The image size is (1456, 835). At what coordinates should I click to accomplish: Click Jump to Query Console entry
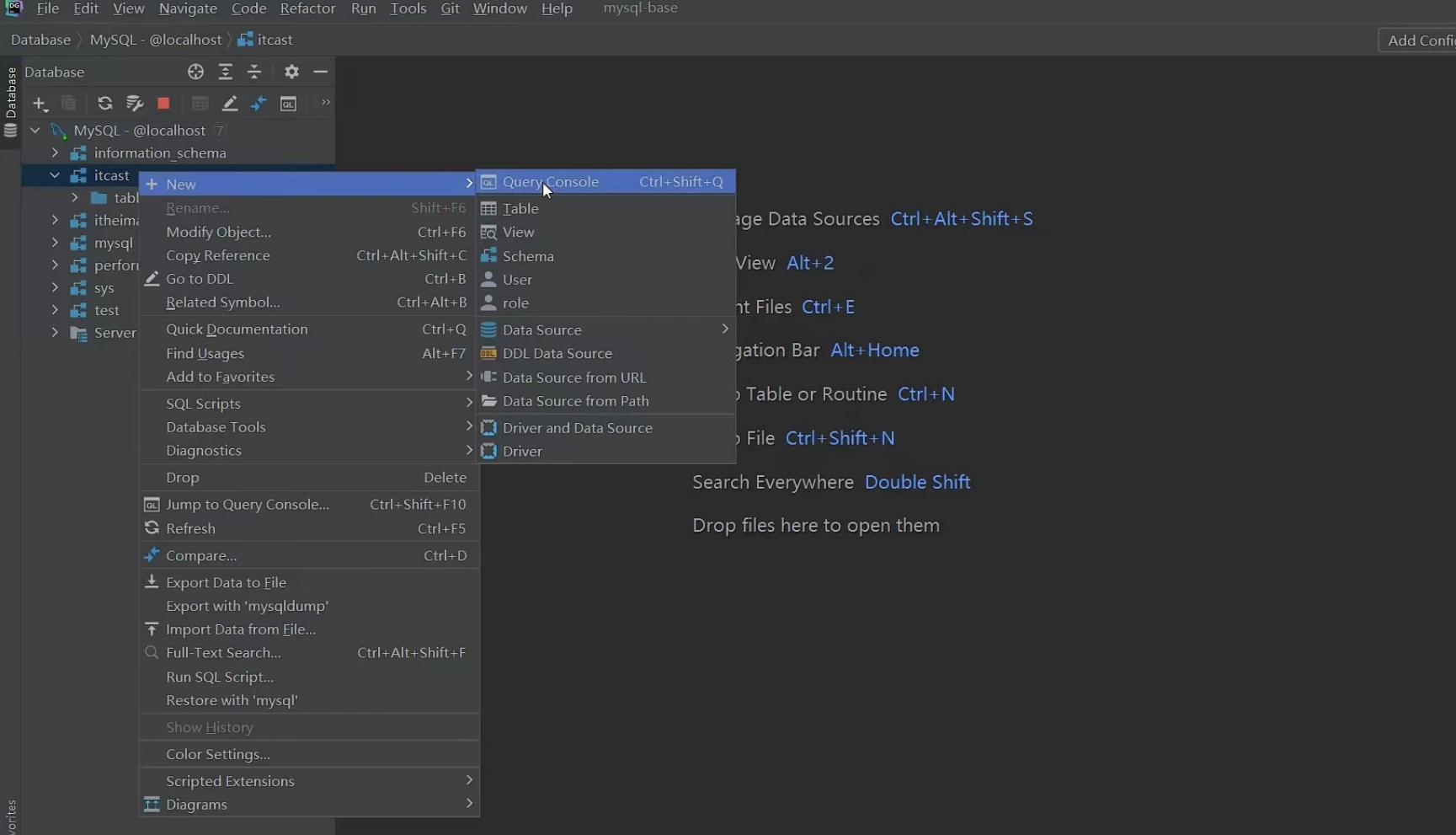(309, 505)
